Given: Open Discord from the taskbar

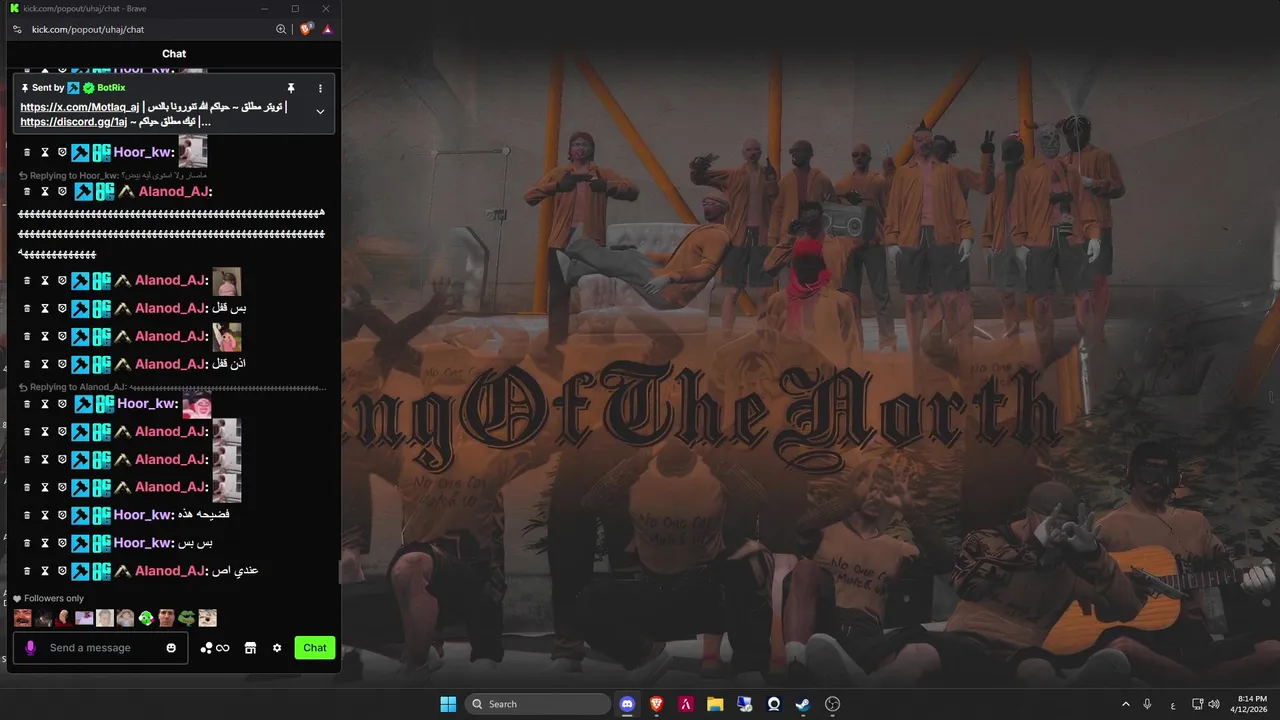Looking at the screenshot, I should coord(627,704).
